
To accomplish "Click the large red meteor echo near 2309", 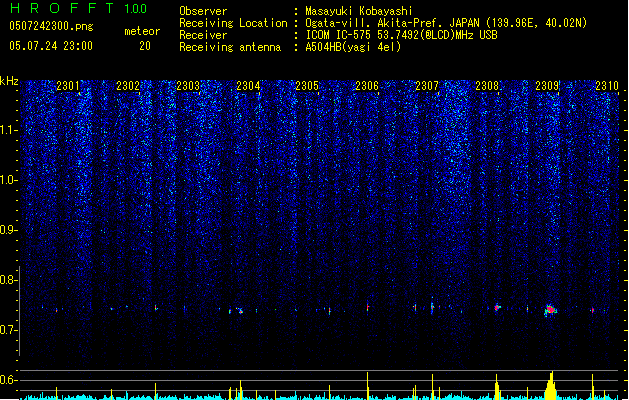I will point(551,310).
